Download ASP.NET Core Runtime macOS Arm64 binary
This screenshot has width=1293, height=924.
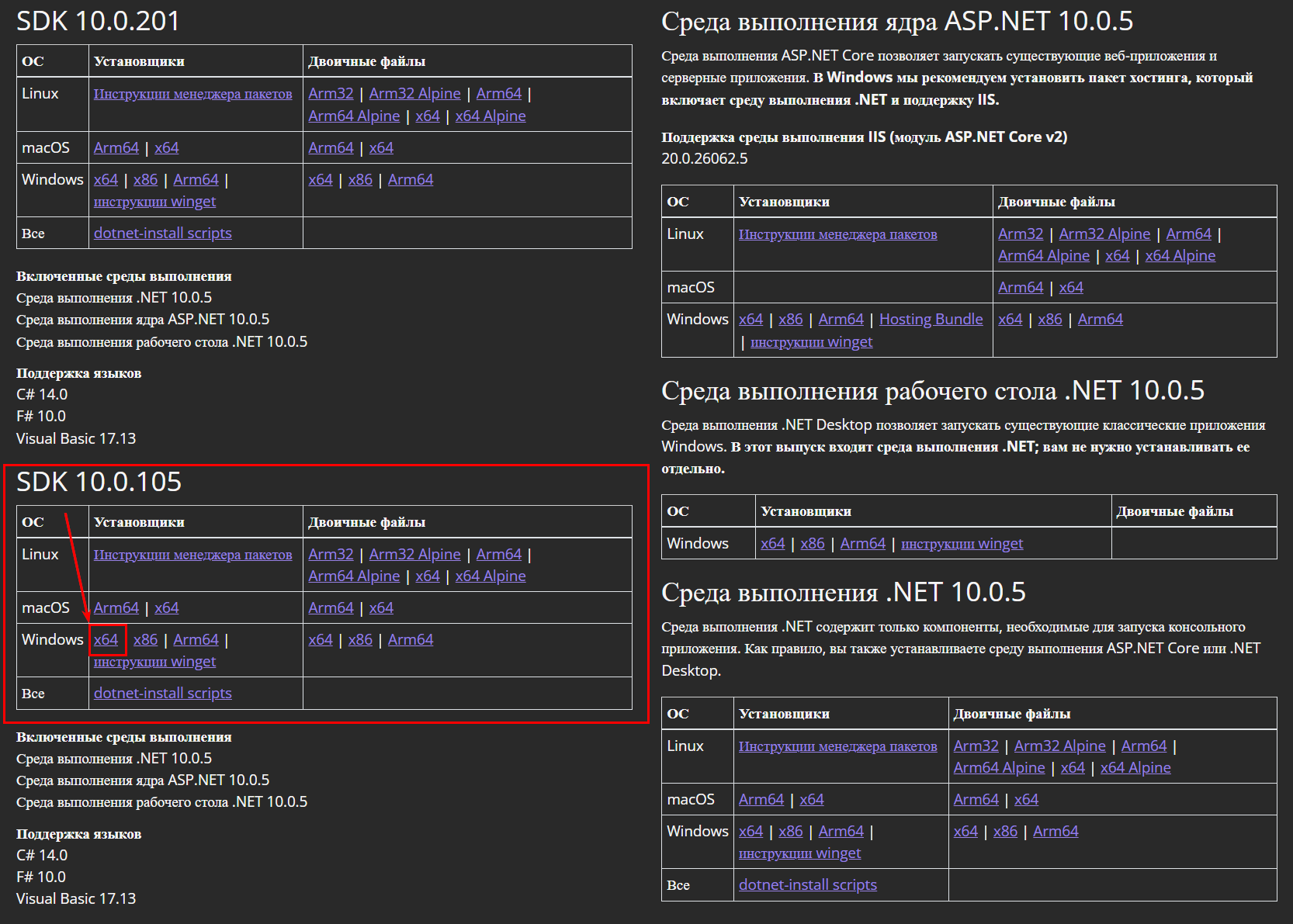pos(1021,288)
